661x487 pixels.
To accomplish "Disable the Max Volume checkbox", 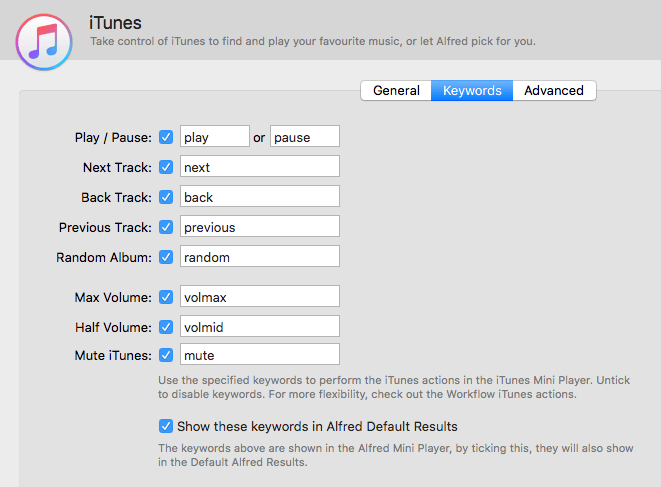I will pyautogui.click(x=166, y=297).
